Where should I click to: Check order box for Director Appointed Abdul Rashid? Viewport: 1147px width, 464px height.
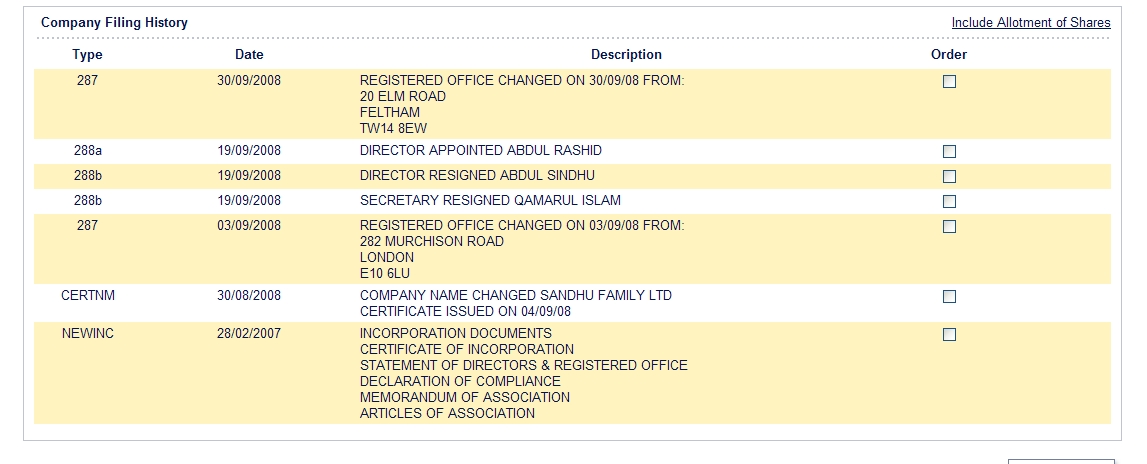pos(949,151)
